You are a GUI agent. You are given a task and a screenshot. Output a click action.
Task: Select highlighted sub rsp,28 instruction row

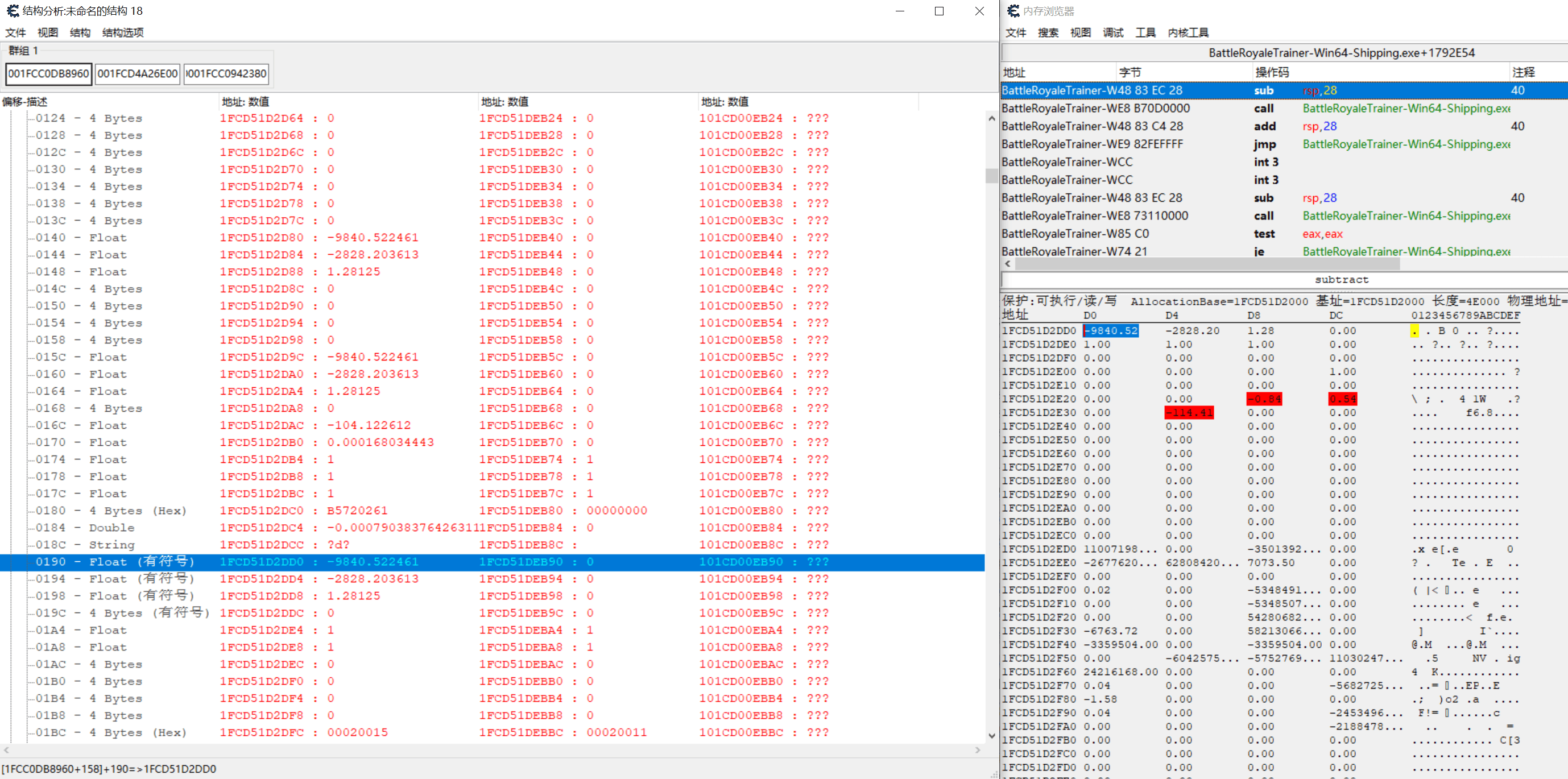pos(1284,90)
